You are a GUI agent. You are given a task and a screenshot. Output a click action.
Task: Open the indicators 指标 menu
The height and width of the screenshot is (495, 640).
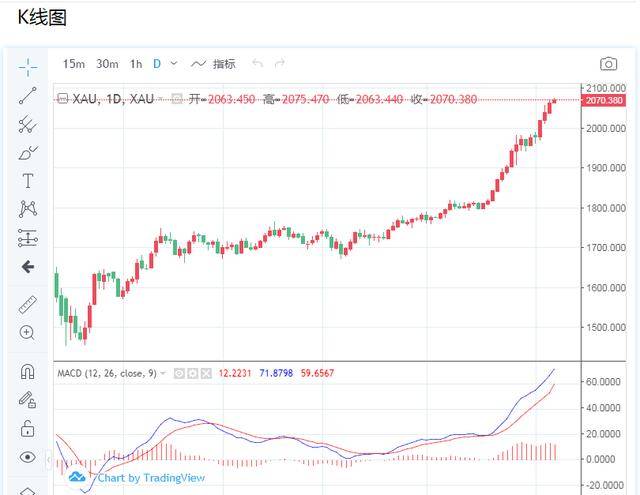click(x=213, y=64)
